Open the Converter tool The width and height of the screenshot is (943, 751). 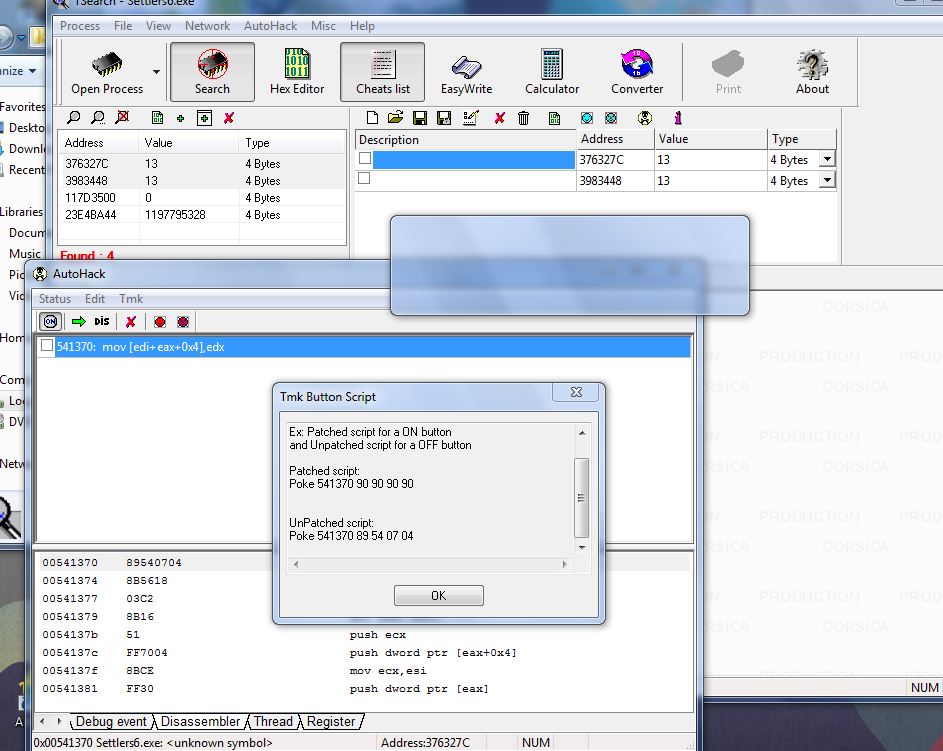[637, 72]
